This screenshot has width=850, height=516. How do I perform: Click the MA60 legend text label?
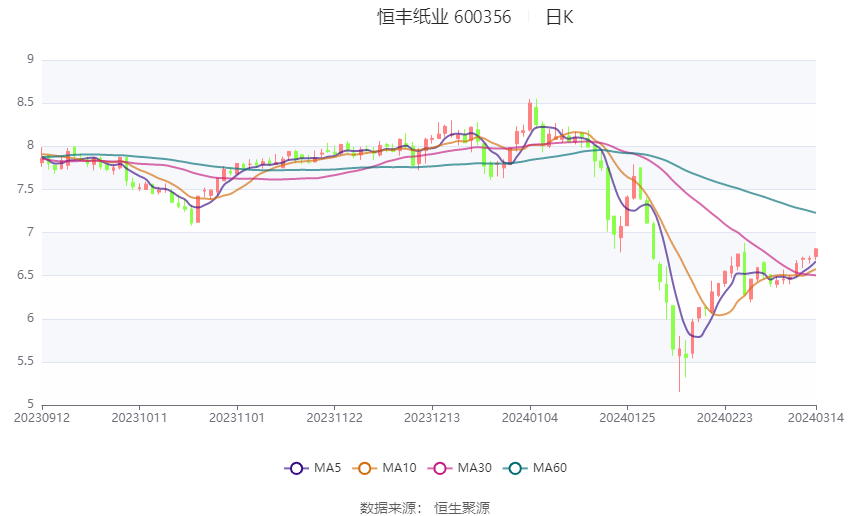tap(550, 468)
